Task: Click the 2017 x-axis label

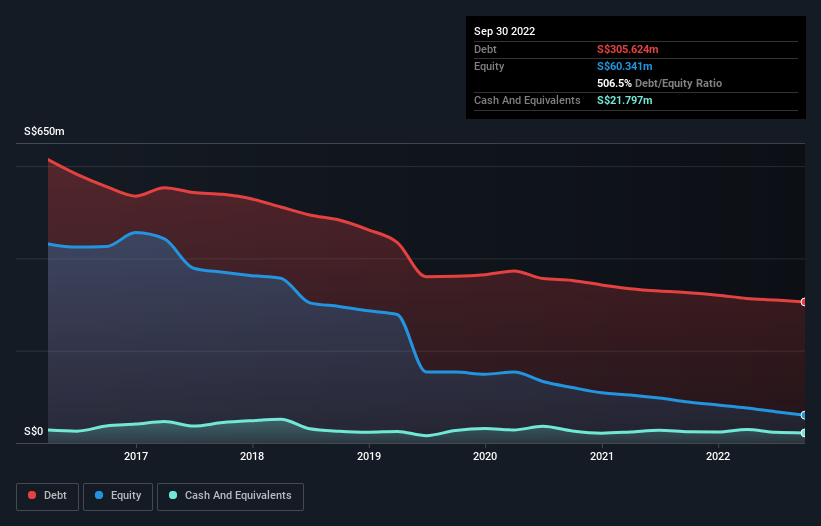Action: (x=136, y=456)
